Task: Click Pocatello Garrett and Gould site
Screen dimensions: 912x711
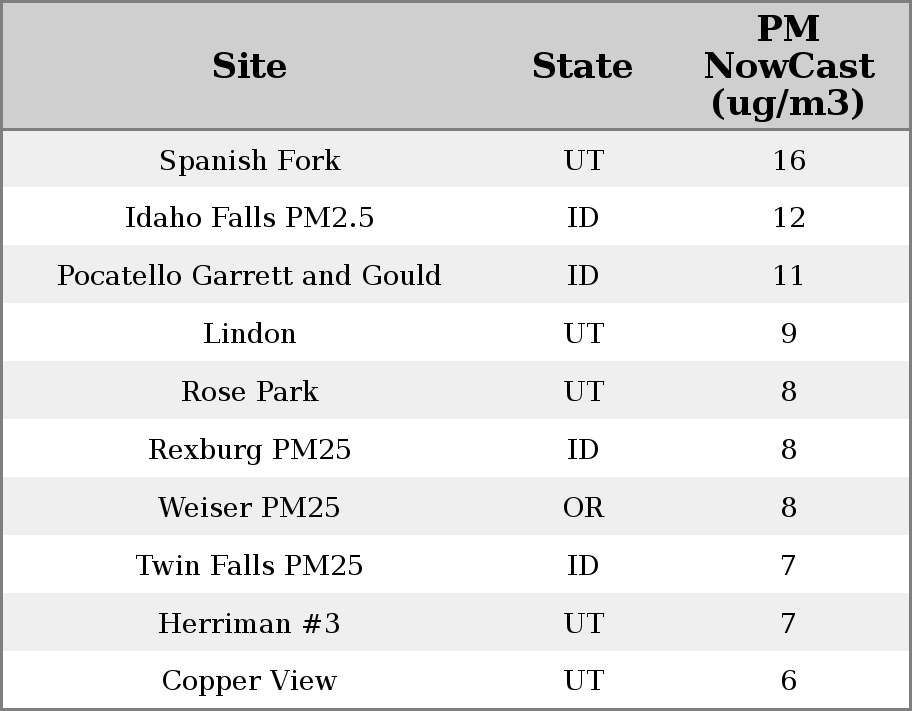Action: point(249,276)
